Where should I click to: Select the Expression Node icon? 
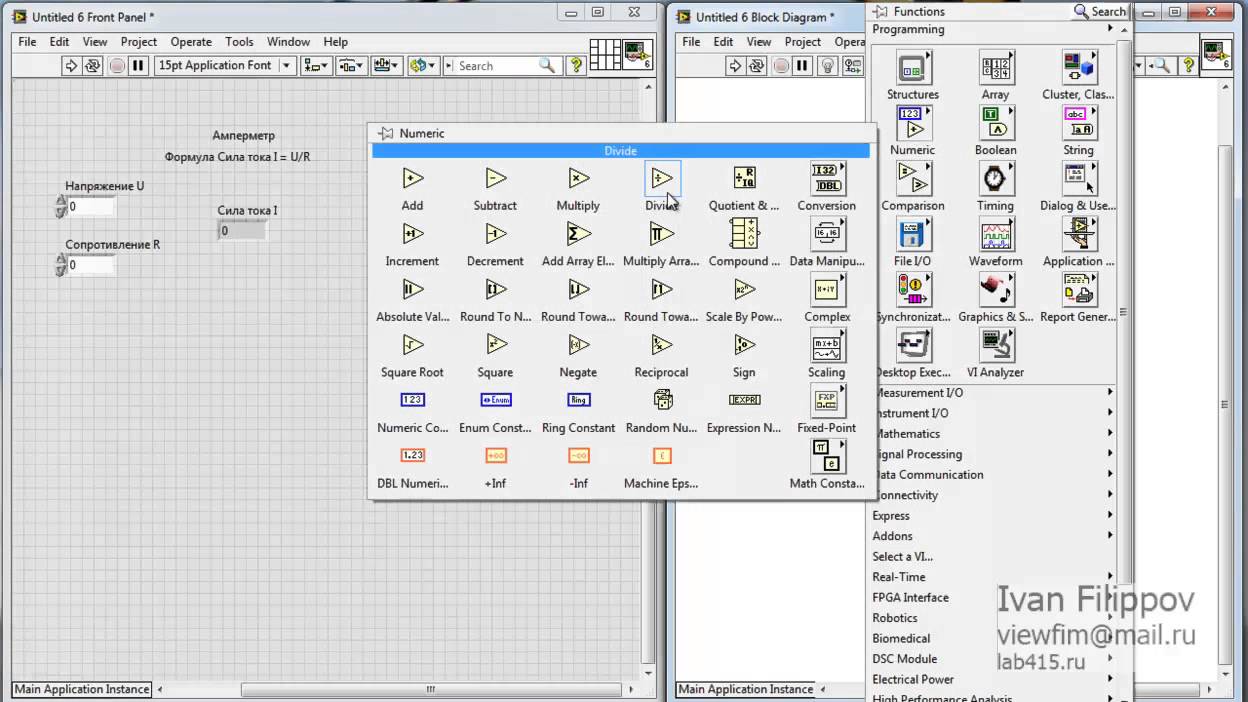tap(744, 400)
